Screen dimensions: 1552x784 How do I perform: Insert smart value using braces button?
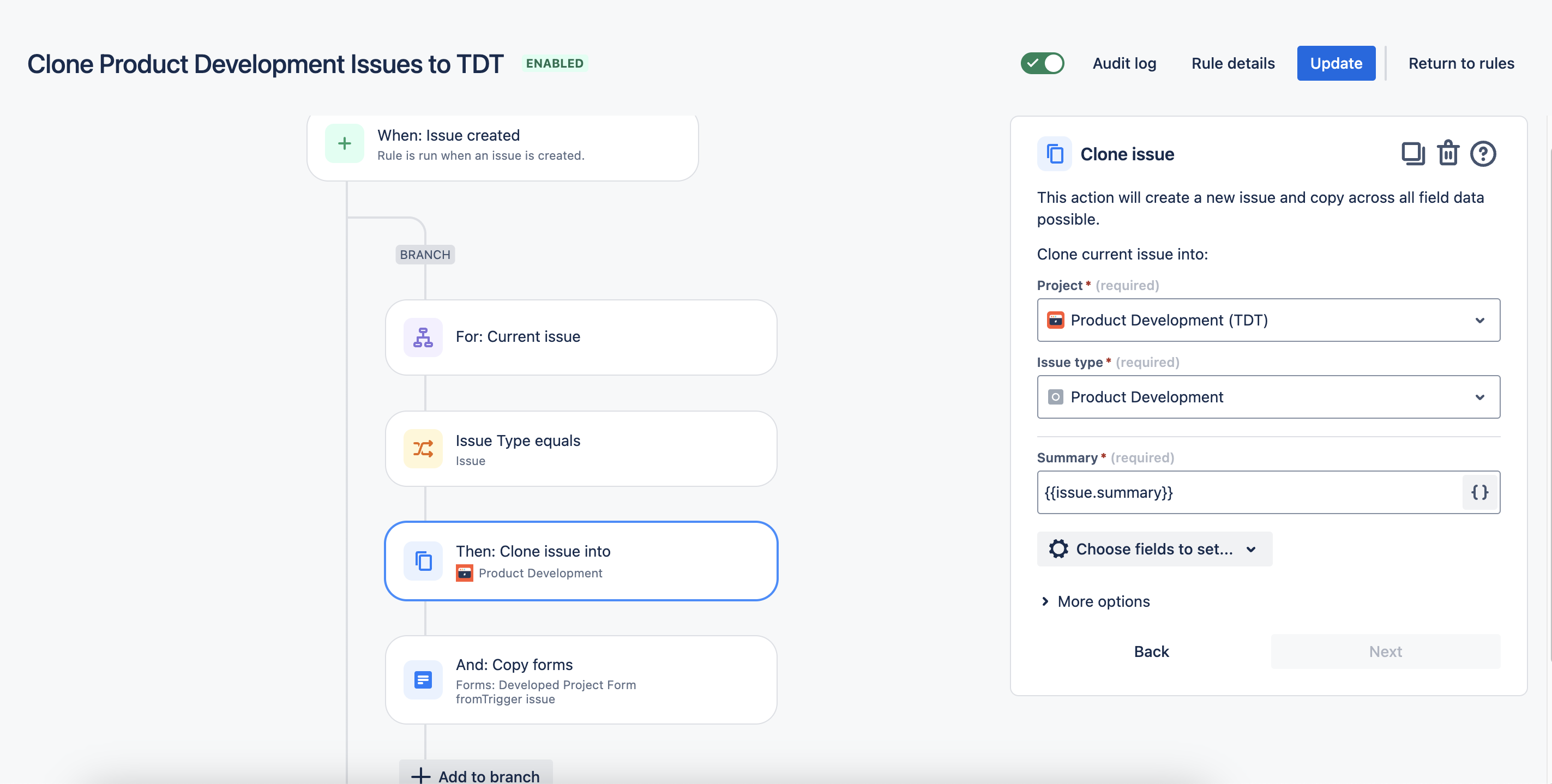click(x=1479, y=492)
